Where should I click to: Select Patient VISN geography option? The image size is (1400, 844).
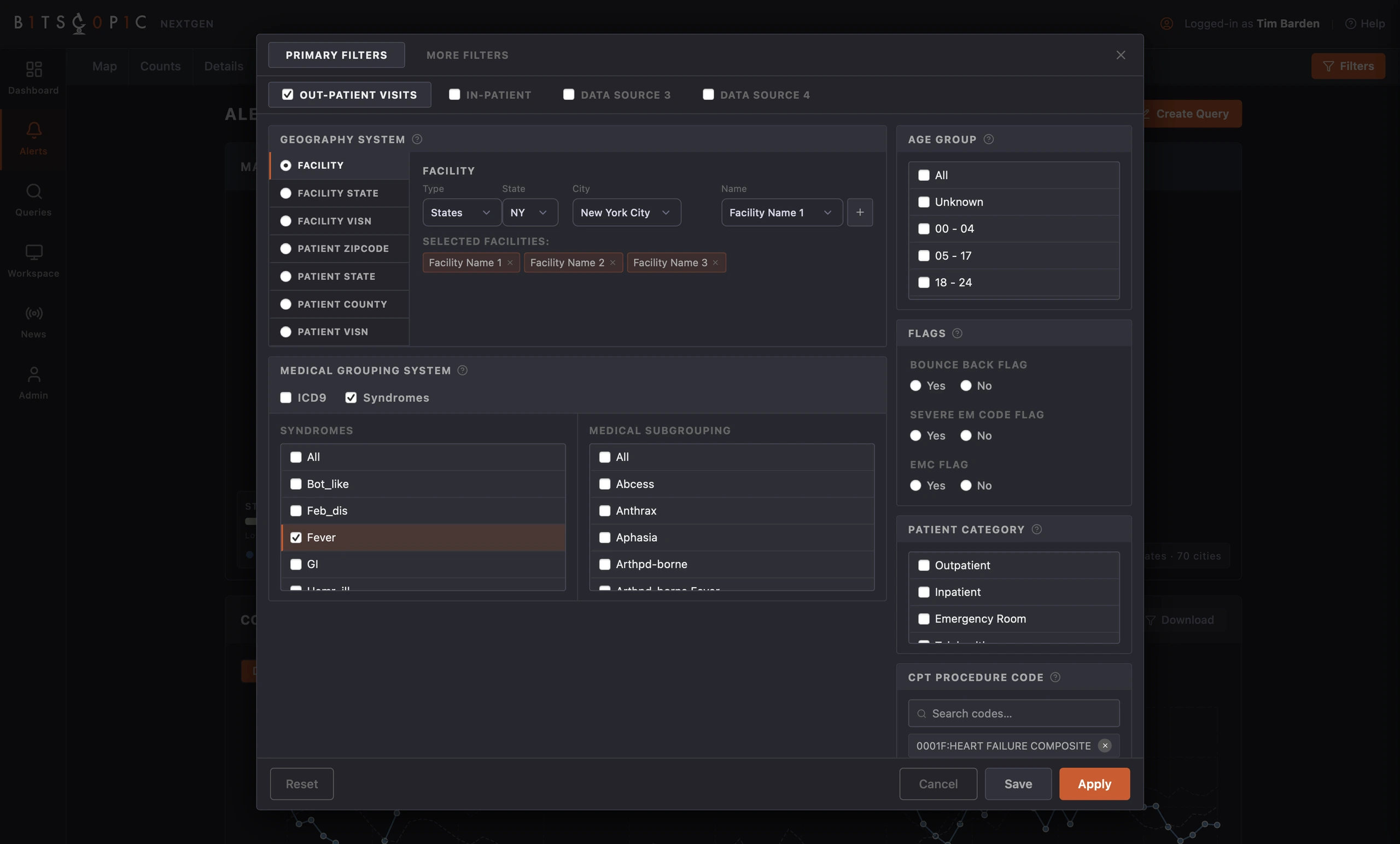tap(286, 332)
